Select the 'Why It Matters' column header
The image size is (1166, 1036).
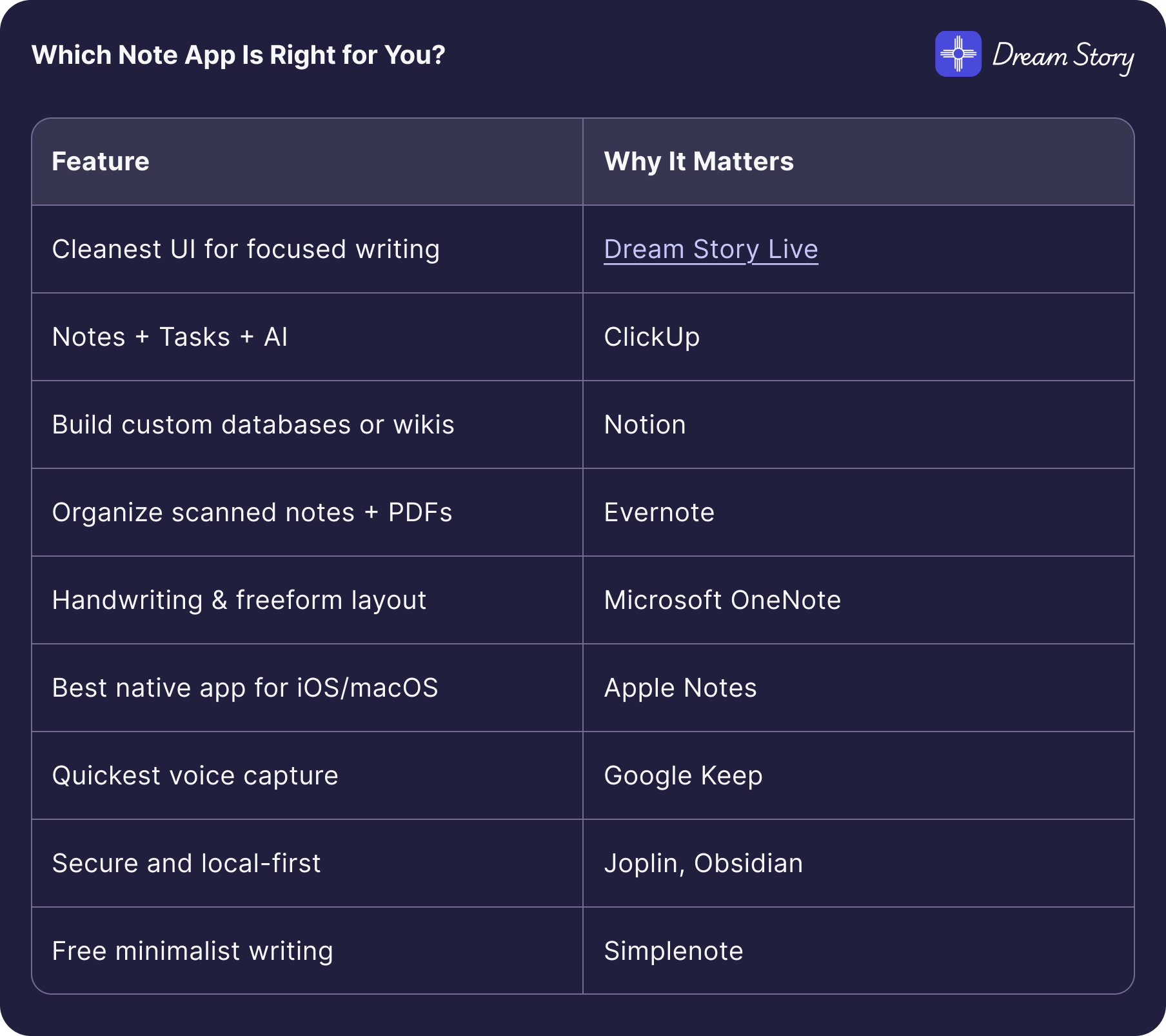[x=858, y=162]
